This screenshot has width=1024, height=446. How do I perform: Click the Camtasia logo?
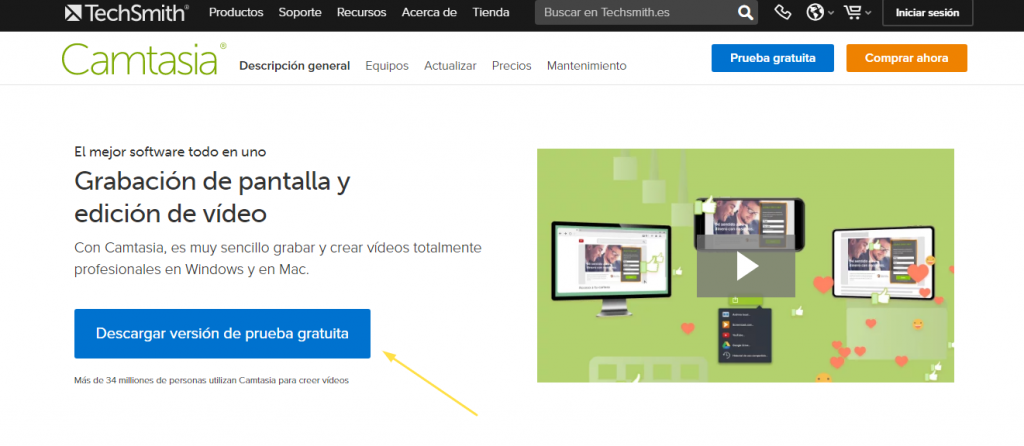pos(144,59)
